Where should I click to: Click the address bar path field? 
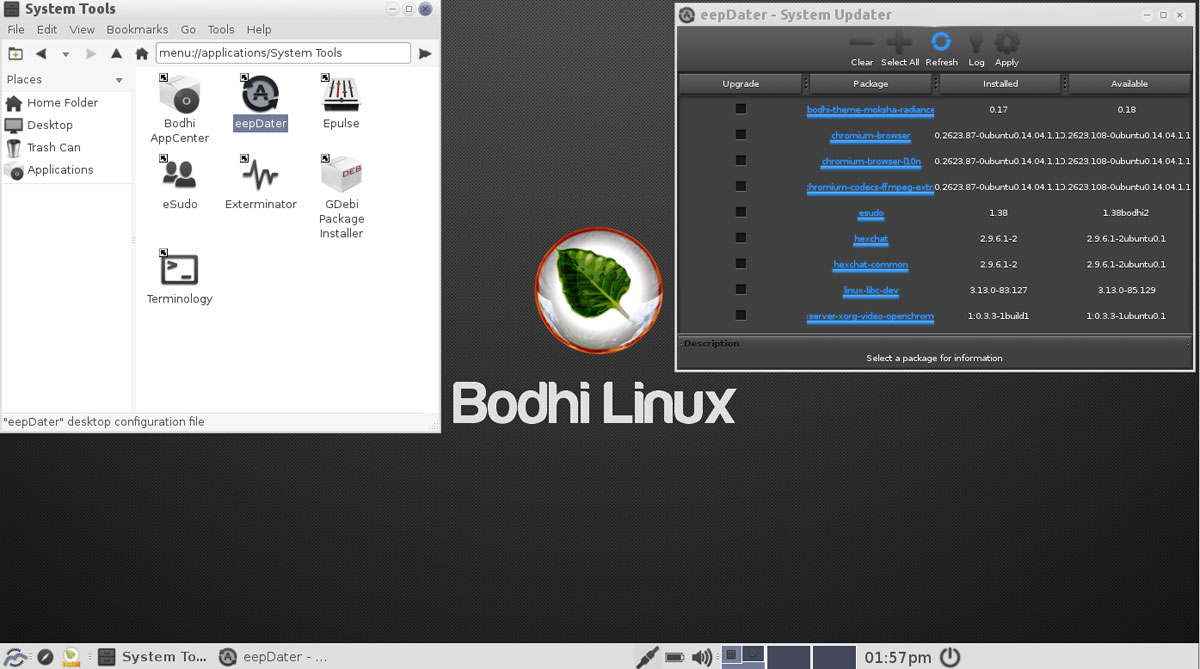tap(283, 53)
